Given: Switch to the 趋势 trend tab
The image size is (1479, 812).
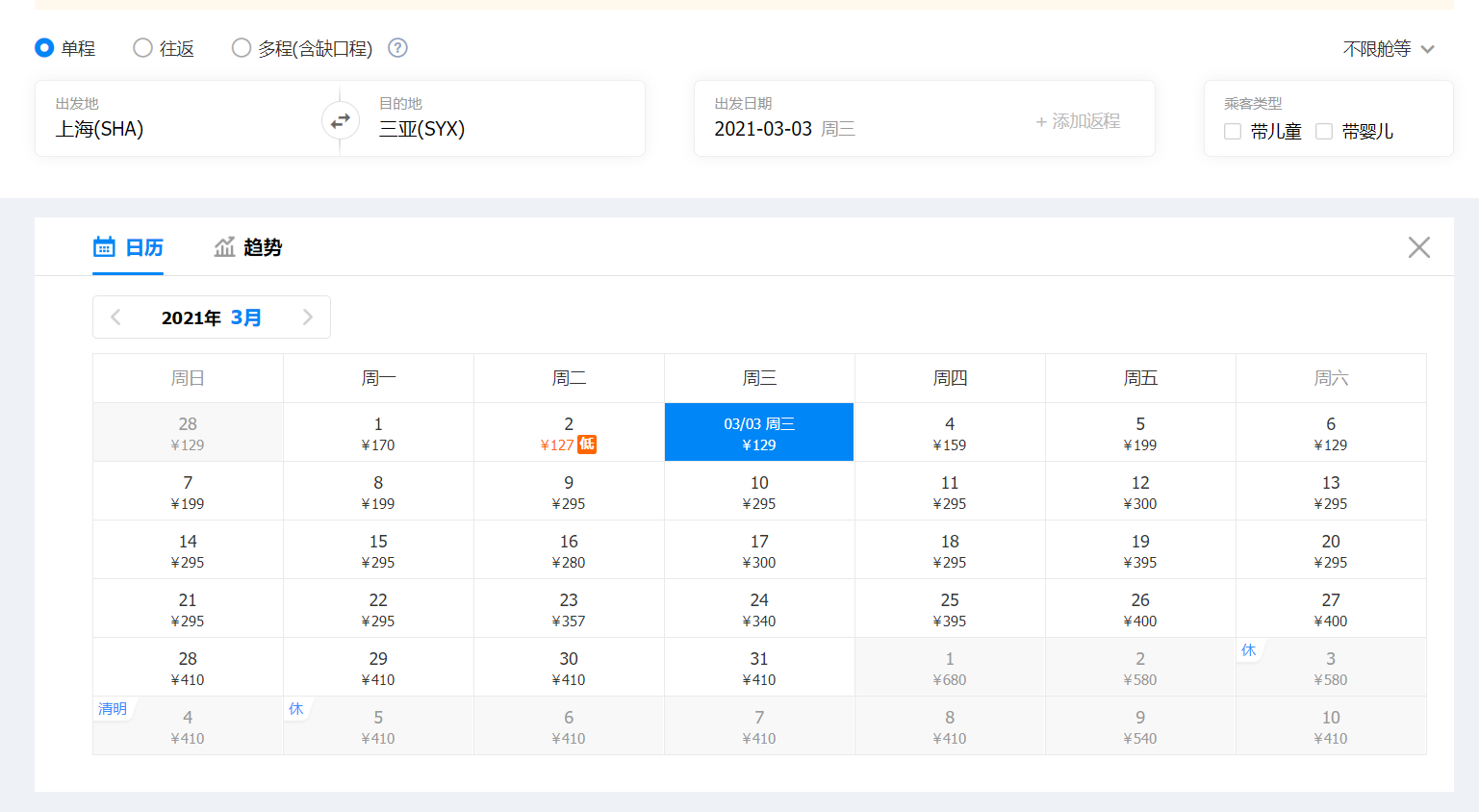Looking at the screenshot, I should click(248, 247).
